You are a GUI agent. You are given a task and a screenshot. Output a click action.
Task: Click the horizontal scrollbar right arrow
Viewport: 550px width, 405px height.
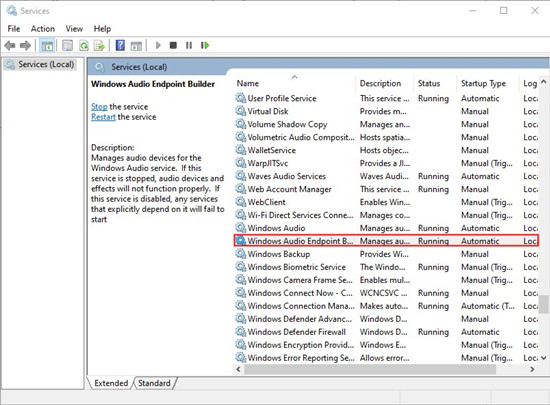tap(532, 369)
